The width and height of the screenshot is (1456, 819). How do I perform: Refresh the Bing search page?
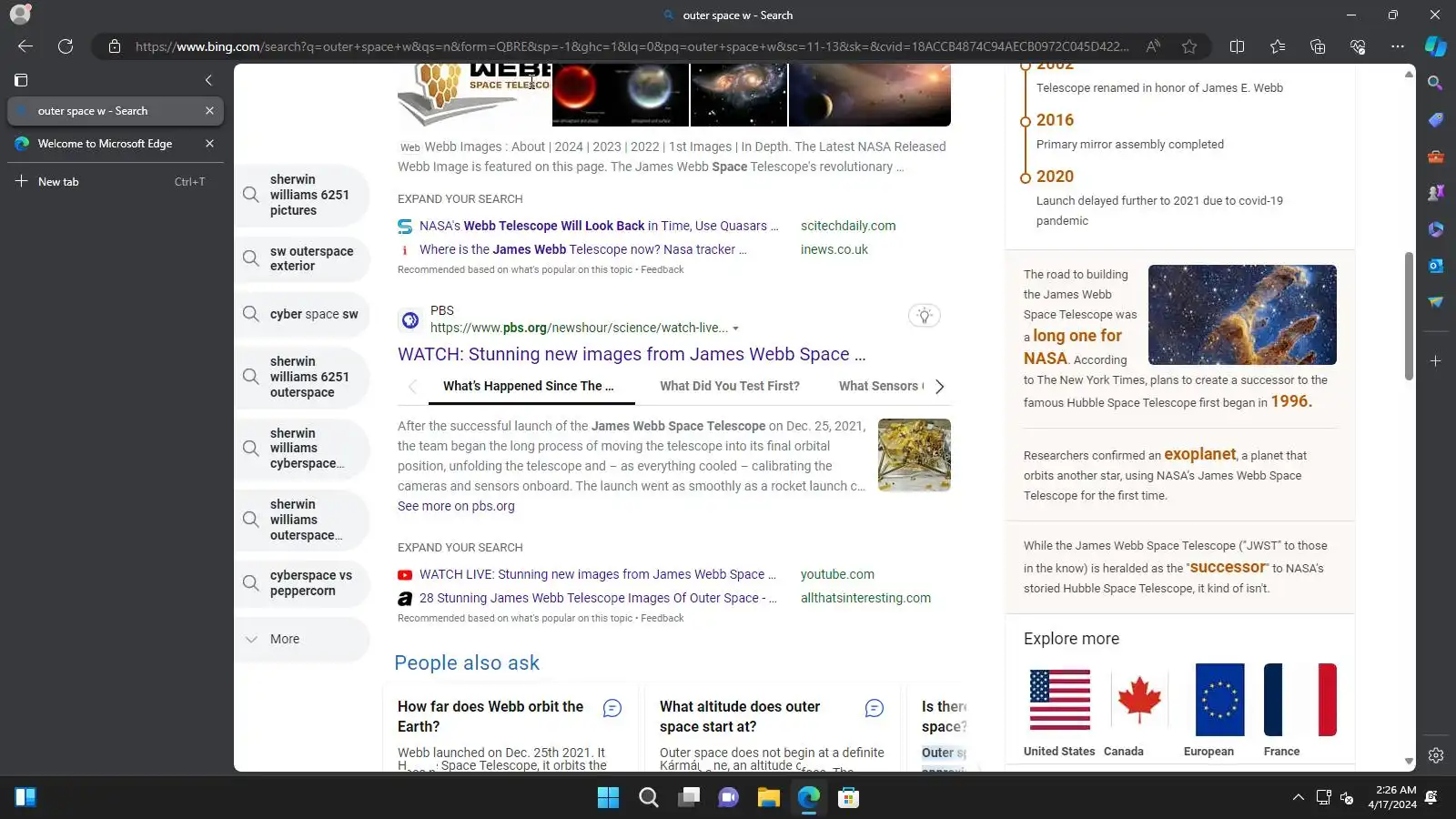pos(66,46)
